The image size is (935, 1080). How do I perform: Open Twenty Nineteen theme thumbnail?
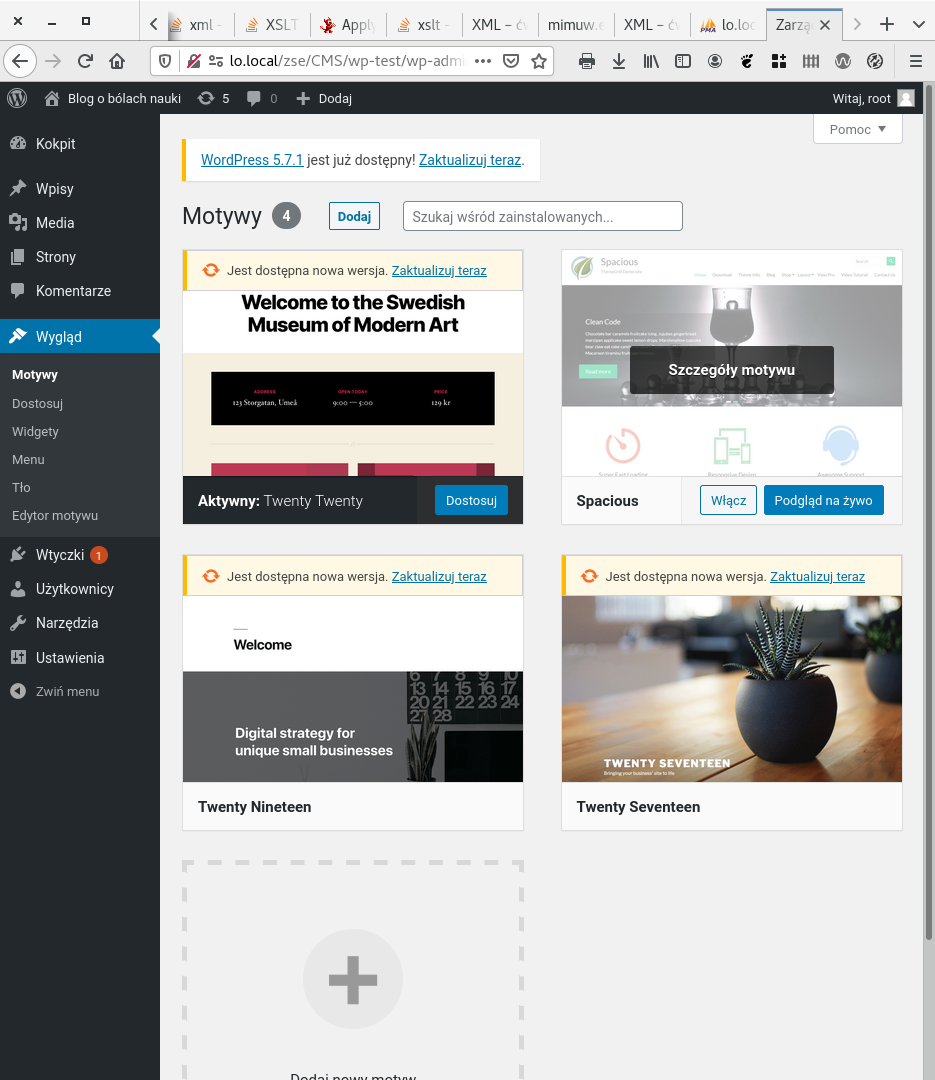tap(353, 689)
